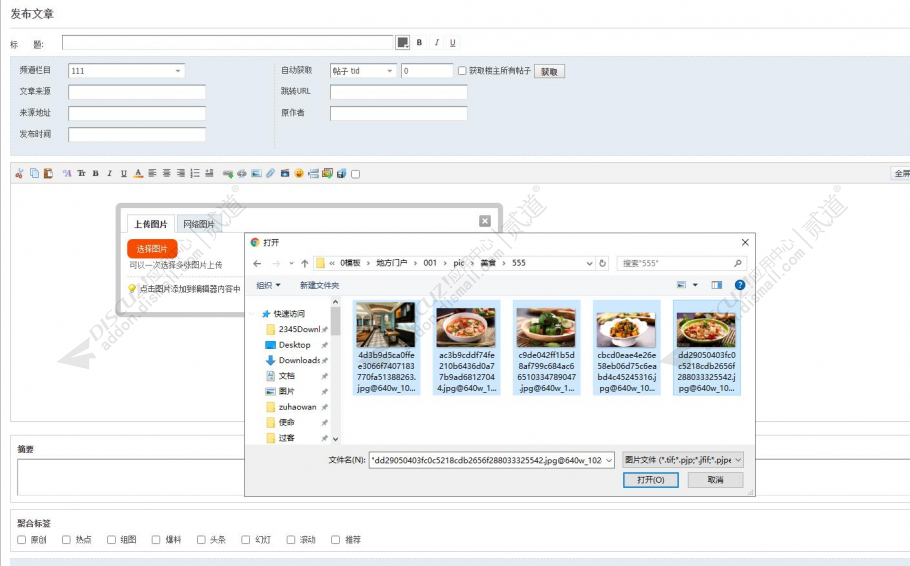Screen dimensions: 910x566
Task: Align text left in editor toolbar
Action: [x=152, y=173]
